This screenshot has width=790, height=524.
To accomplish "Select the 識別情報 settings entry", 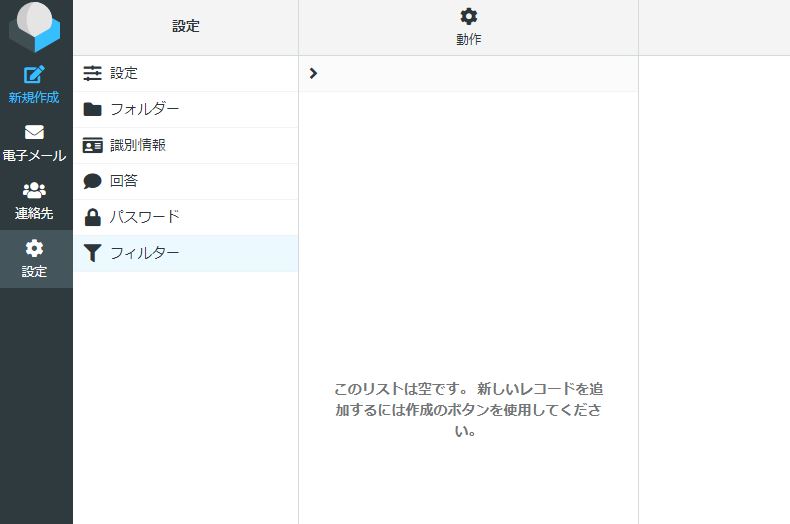I will tap(138, 145).
